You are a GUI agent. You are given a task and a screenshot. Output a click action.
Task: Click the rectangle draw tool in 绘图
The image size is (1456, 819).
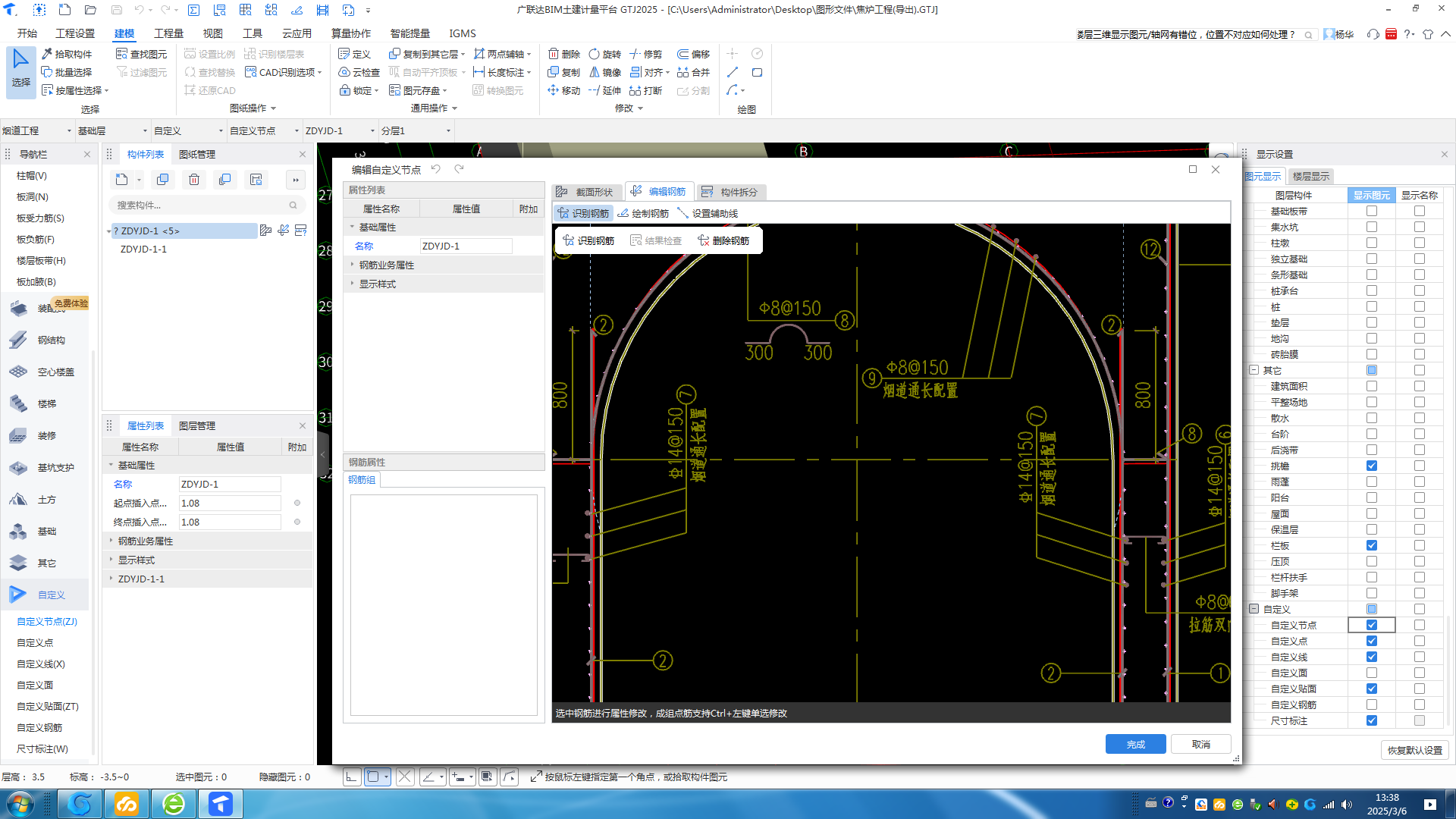pyautogui.click(x=757, y=72)
